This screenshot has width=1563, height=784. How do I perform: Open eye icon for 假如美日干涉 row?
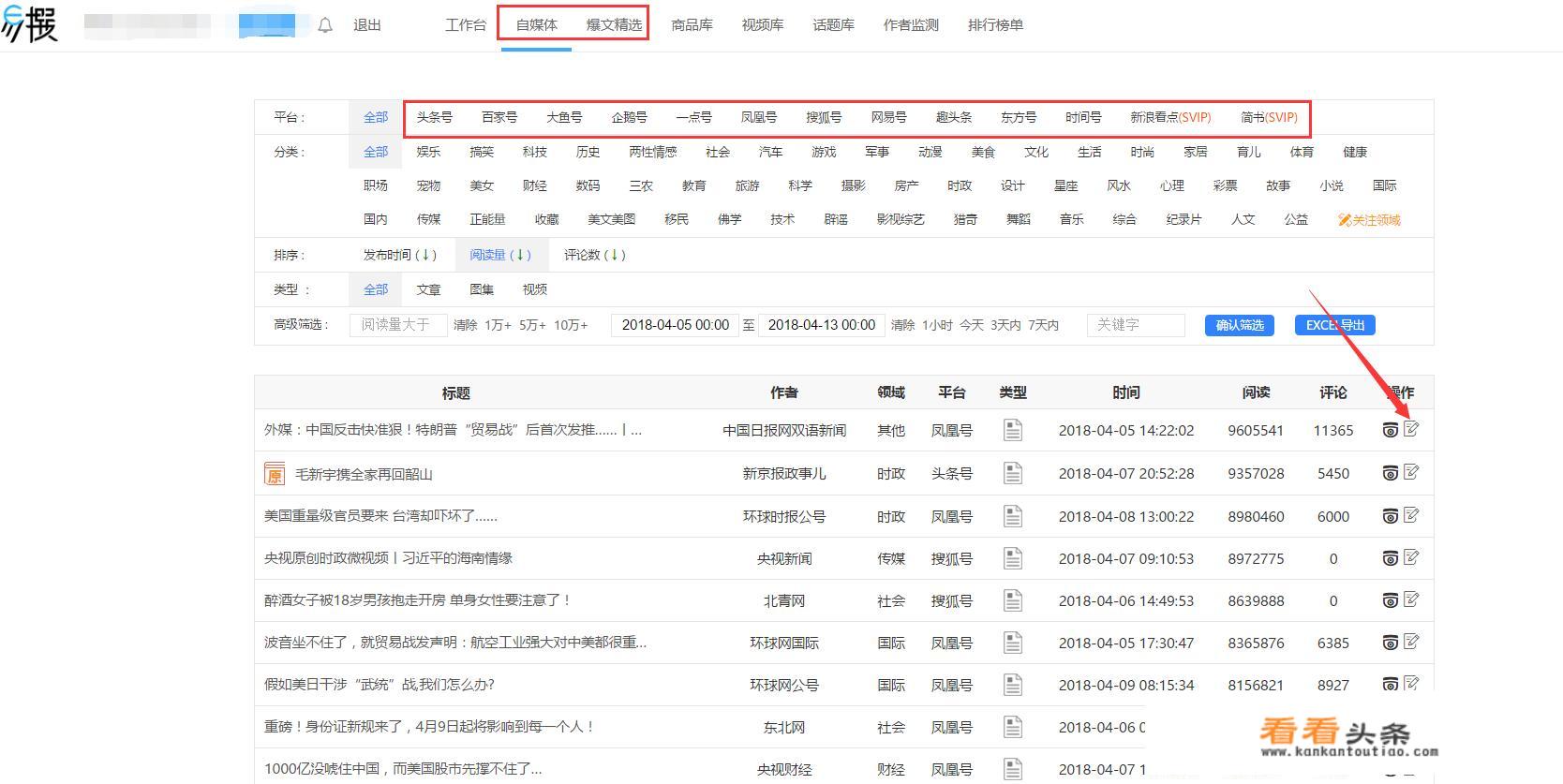coord(1391,685)
